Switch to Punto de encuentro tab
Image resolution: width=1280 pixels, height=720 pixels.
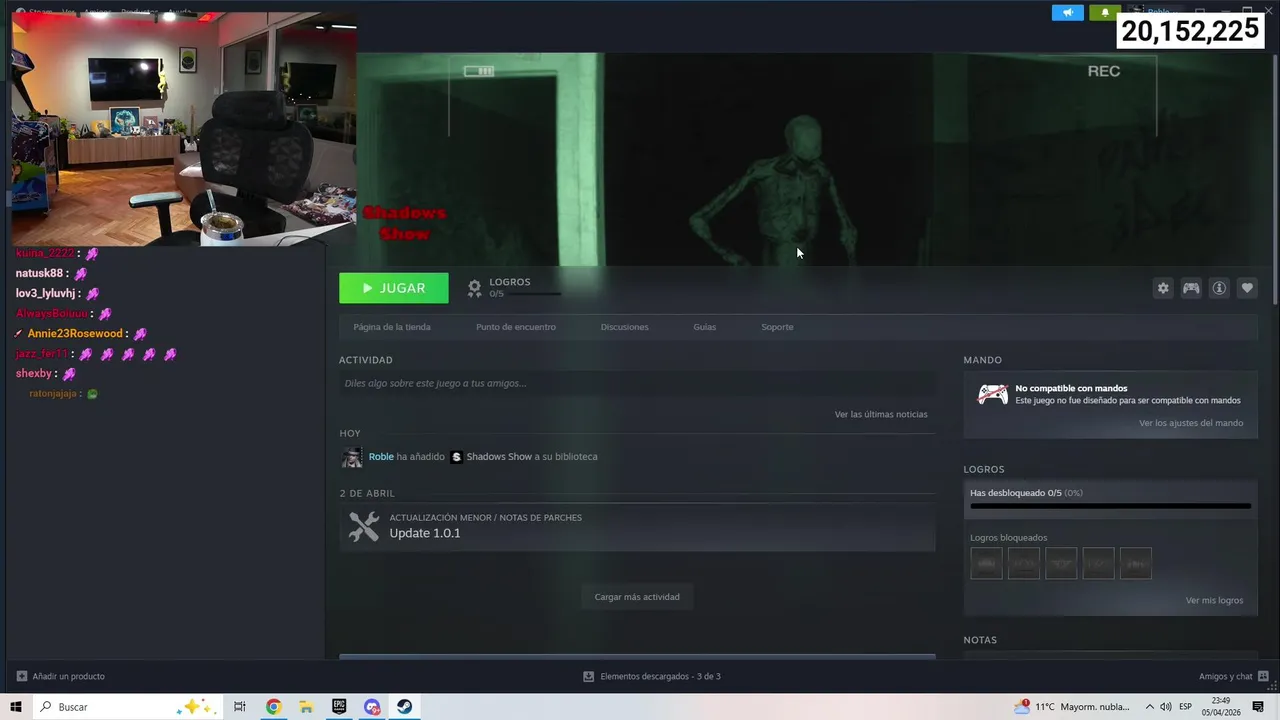click(516, 327)
